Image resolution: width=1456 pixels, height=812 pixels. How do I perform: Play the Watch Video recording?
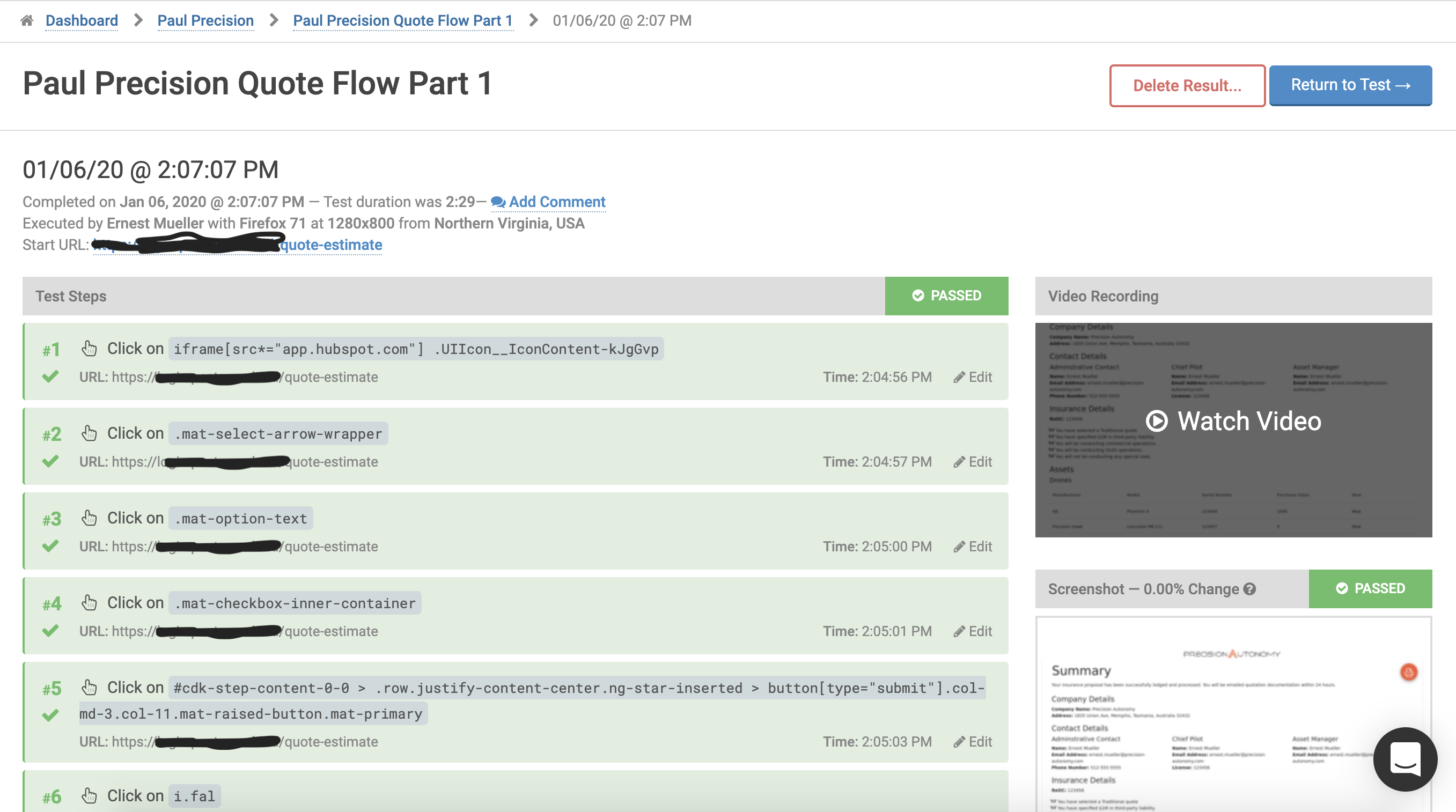[x=1233, y=422]
